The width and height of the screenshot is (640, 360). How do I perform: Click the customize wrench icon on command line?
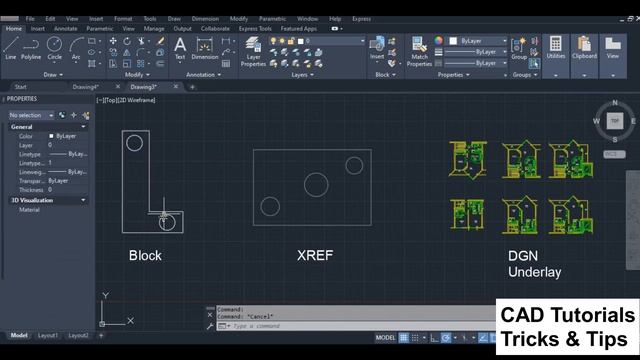point(210,326)
